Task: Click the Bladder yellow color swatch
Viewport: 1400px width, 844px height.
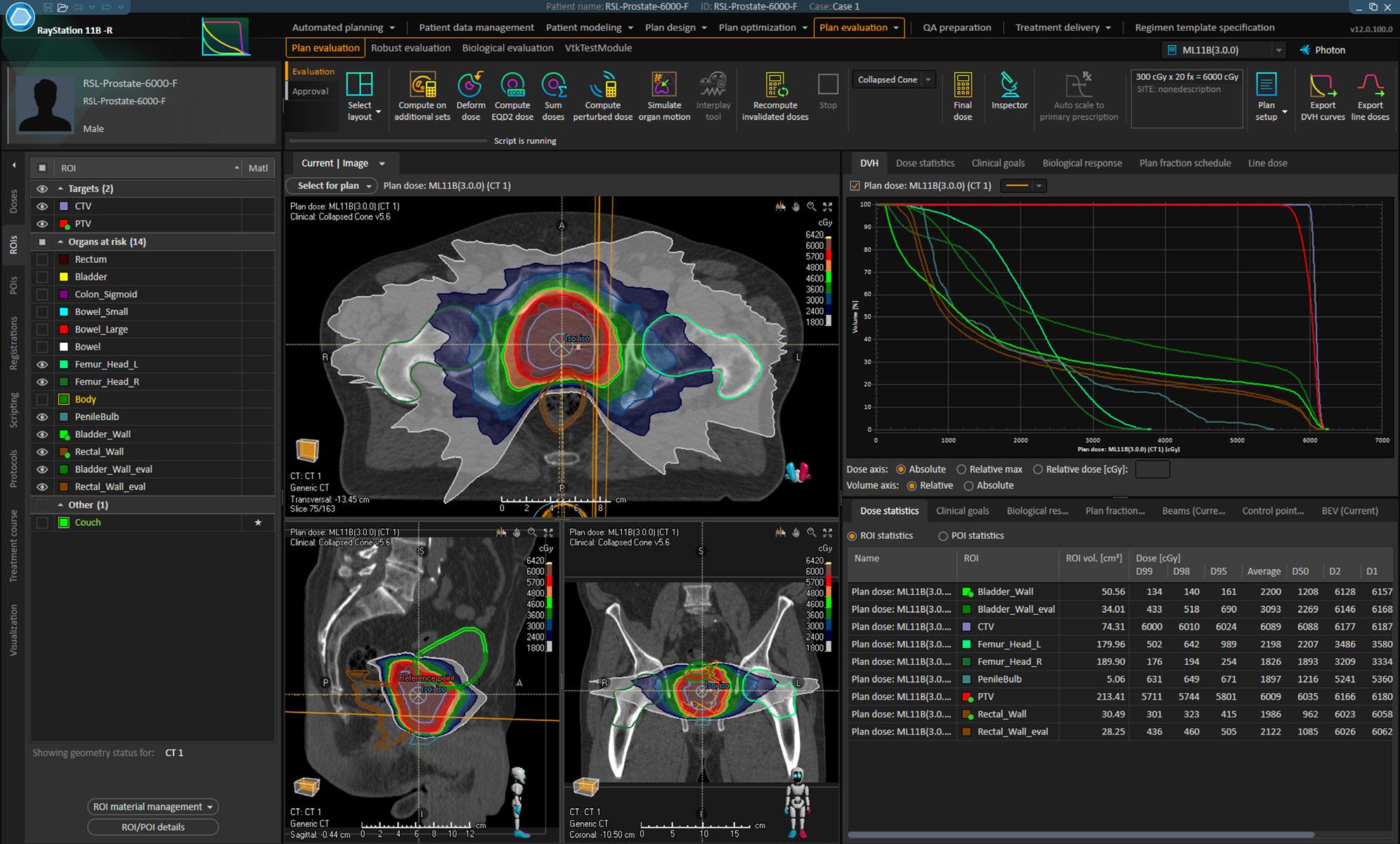Action: [x=64, y=277]
